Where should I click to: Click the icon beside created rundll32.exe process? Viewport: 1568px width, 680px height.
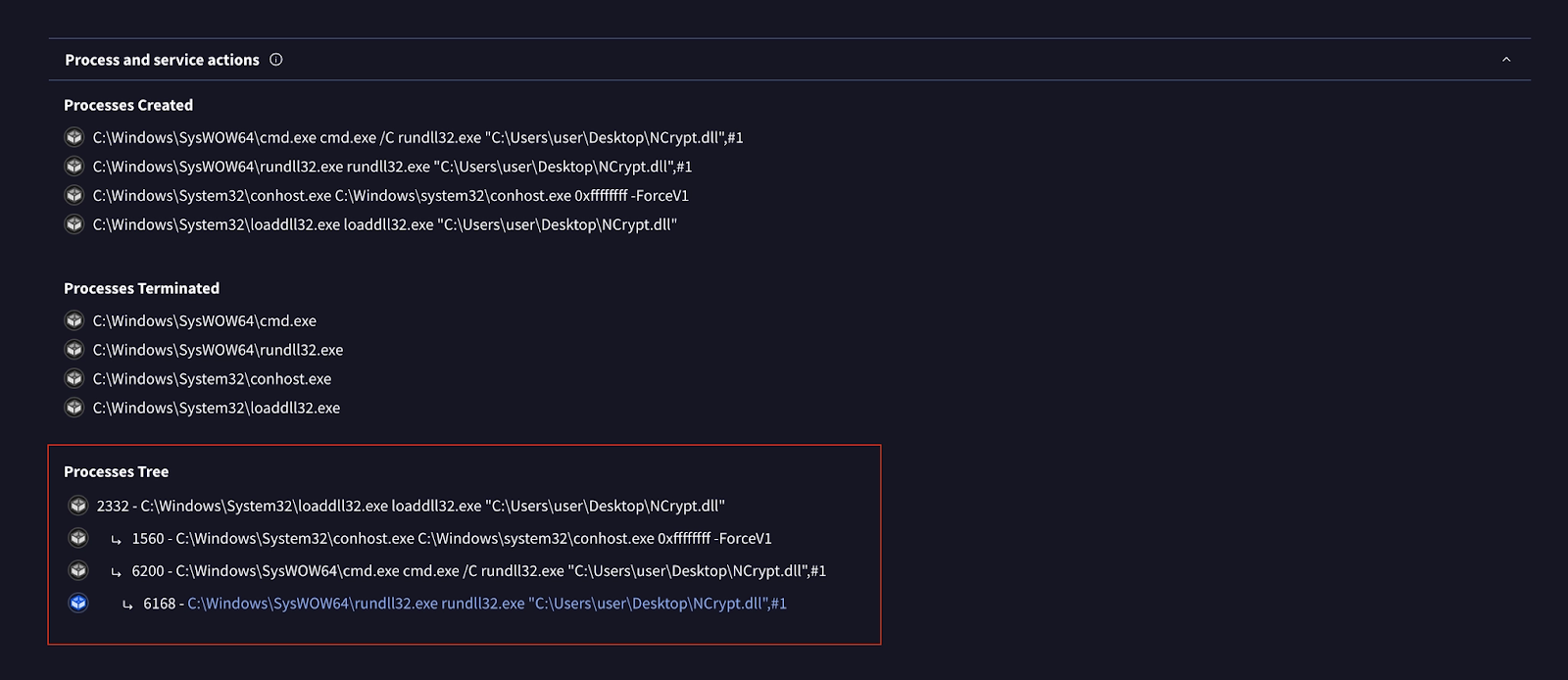[x=74, y=167]
